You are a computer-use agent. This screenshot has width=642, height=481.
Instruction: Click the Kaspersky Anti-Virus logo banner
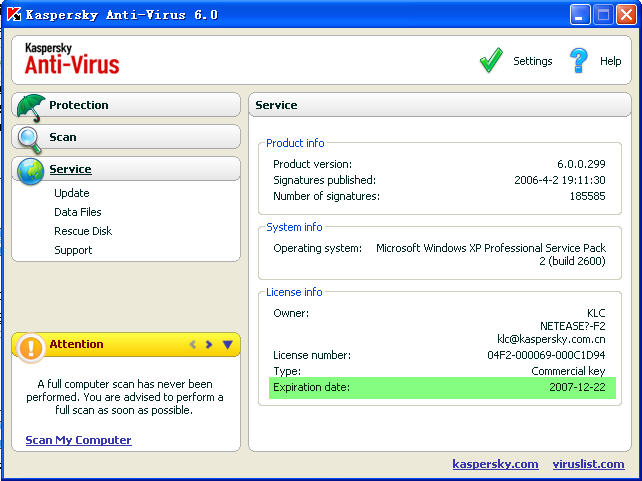coord(72,59)
